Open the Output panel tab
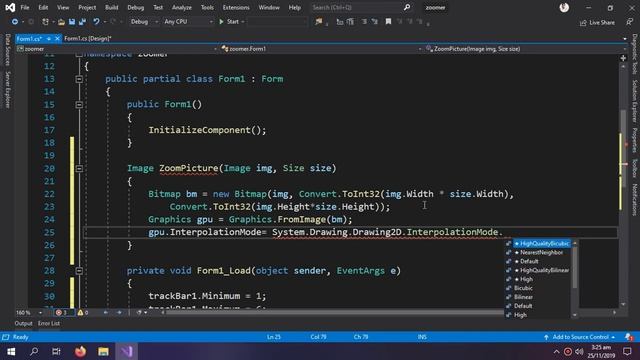Screen dimensions: 640x360 pos(23,323)
